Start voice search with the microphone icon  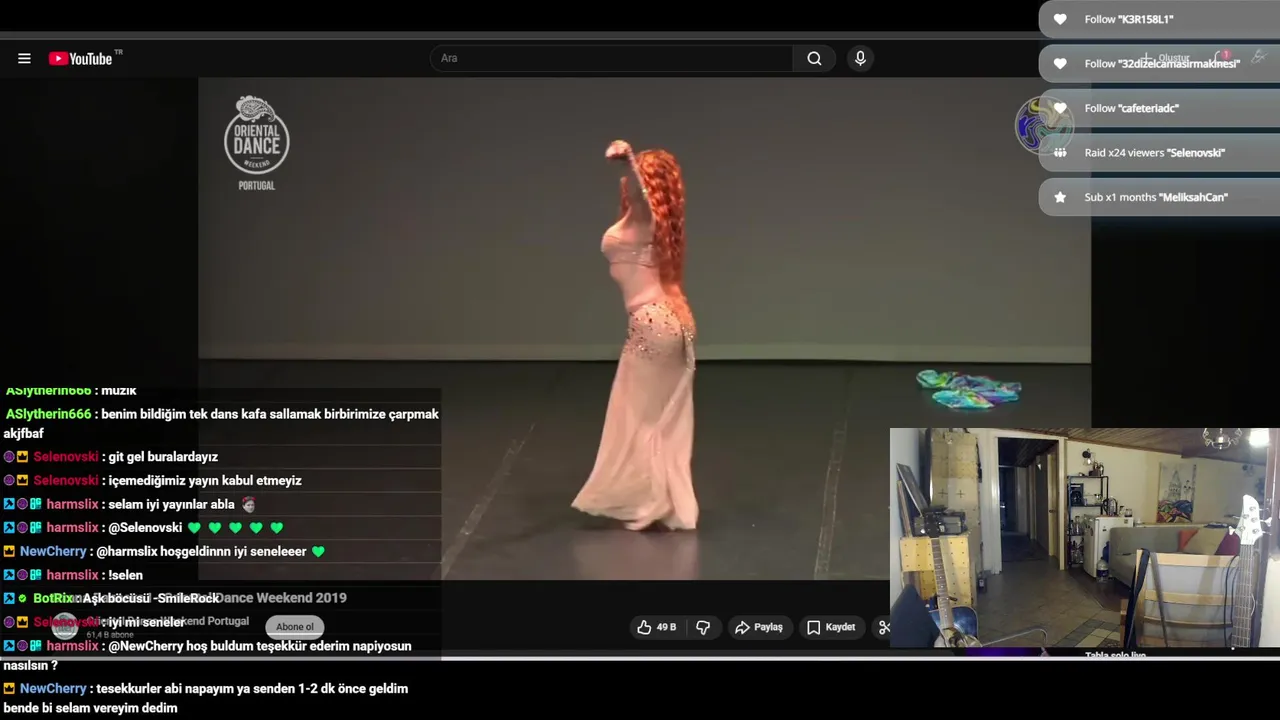(860, 58)
